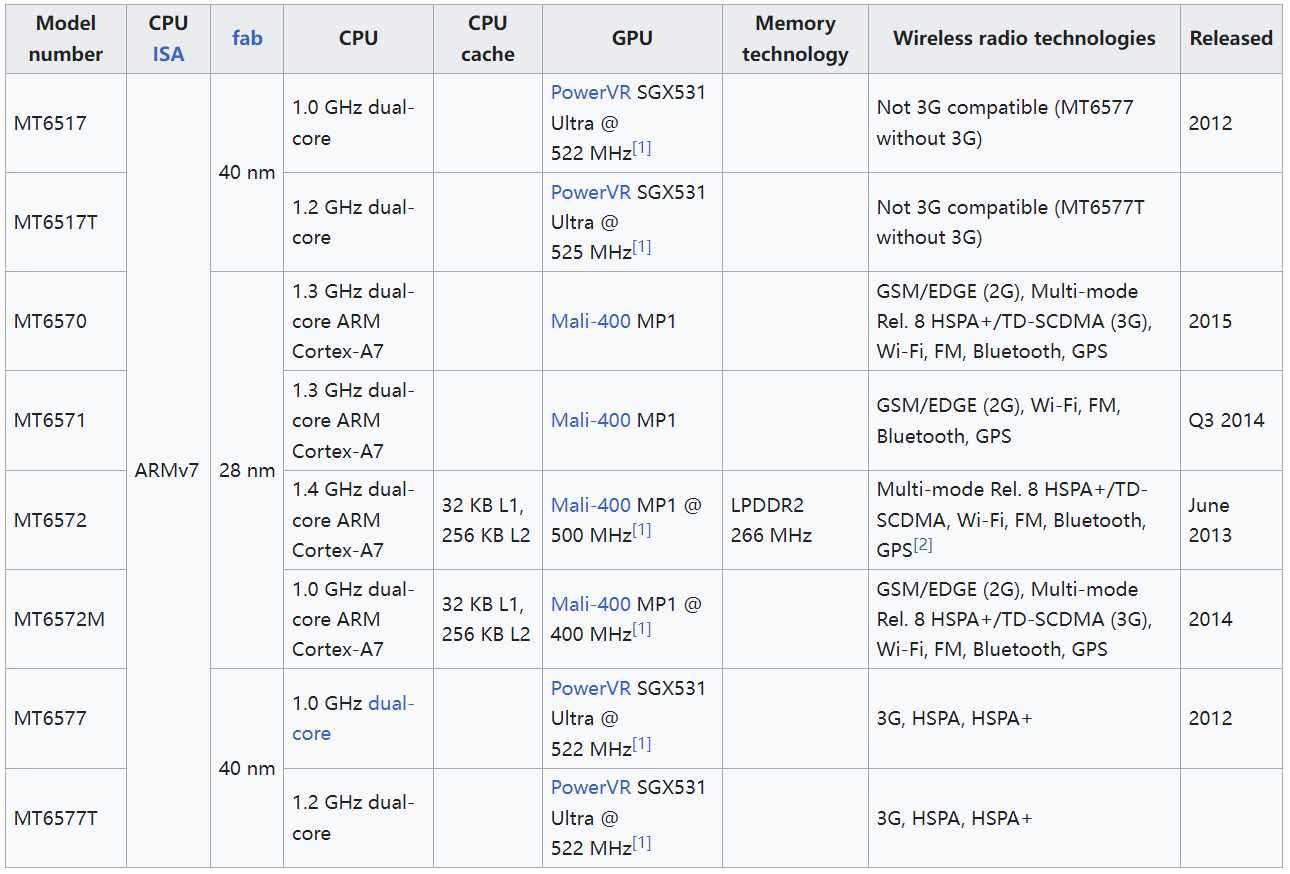Select the MT6577T model number cell

(66, 818)
